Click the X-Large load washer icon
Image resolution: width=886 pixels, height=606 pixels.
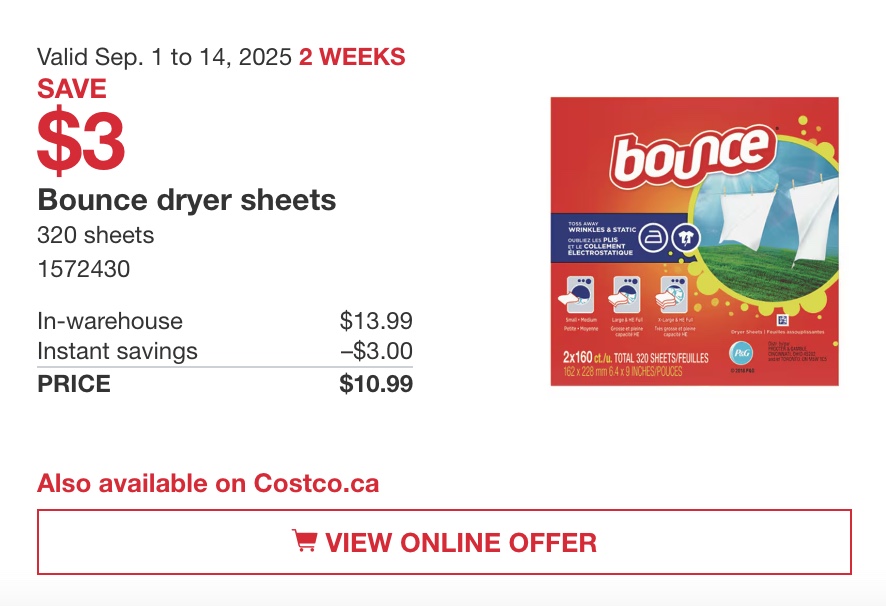pyautogui.click(x=672, y=295)
